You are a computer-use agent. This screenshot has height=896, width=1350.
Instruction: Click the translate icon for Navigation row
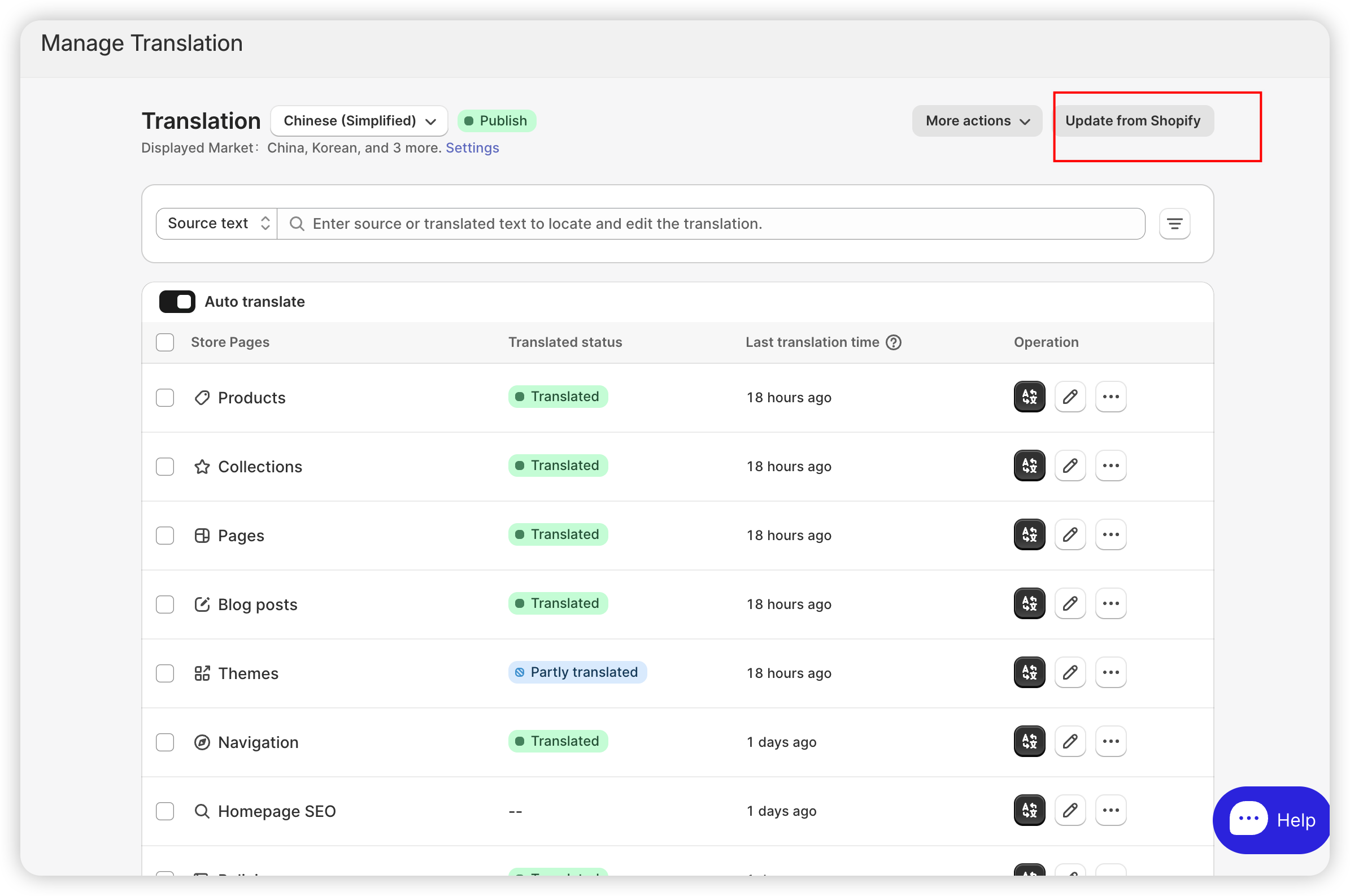pyautogui.click(x=1029, y=741)
